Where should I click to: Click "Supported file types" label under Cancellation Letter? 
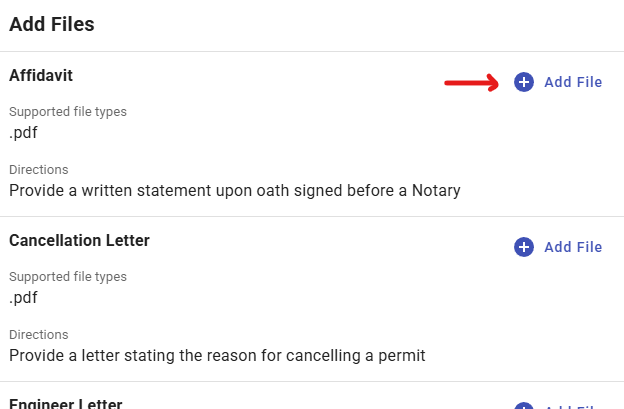pos(68,277)
